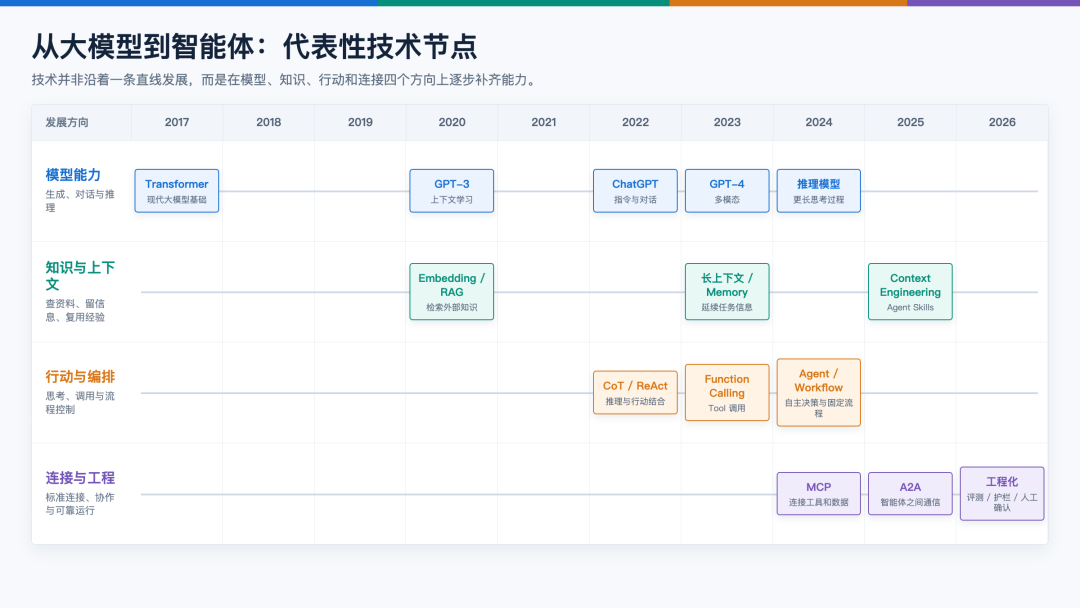This screenshot has width=1080, height=608.
Task: Select the 行动与编排 row label
Action: [x=80, y=377]
